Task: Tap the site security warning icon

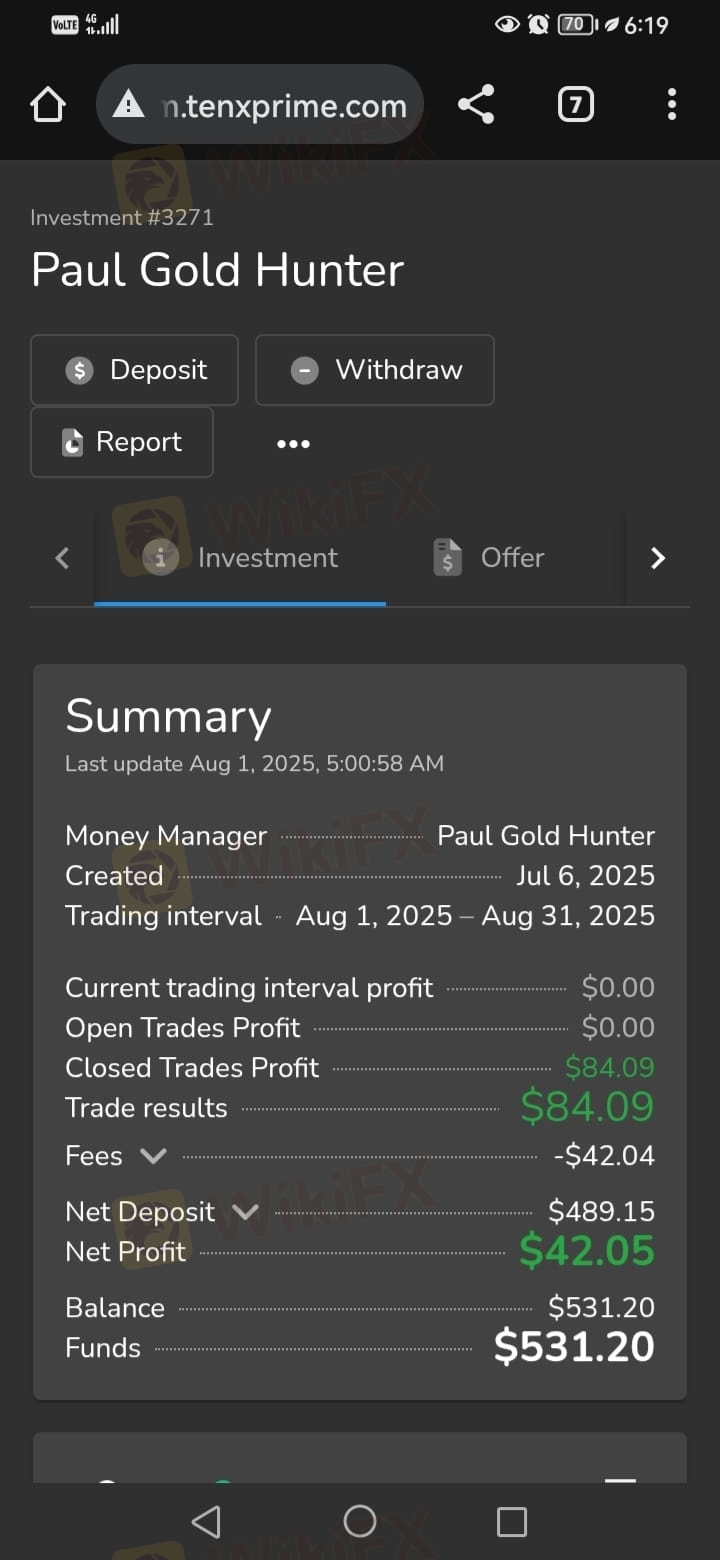Action: (129, 104)
